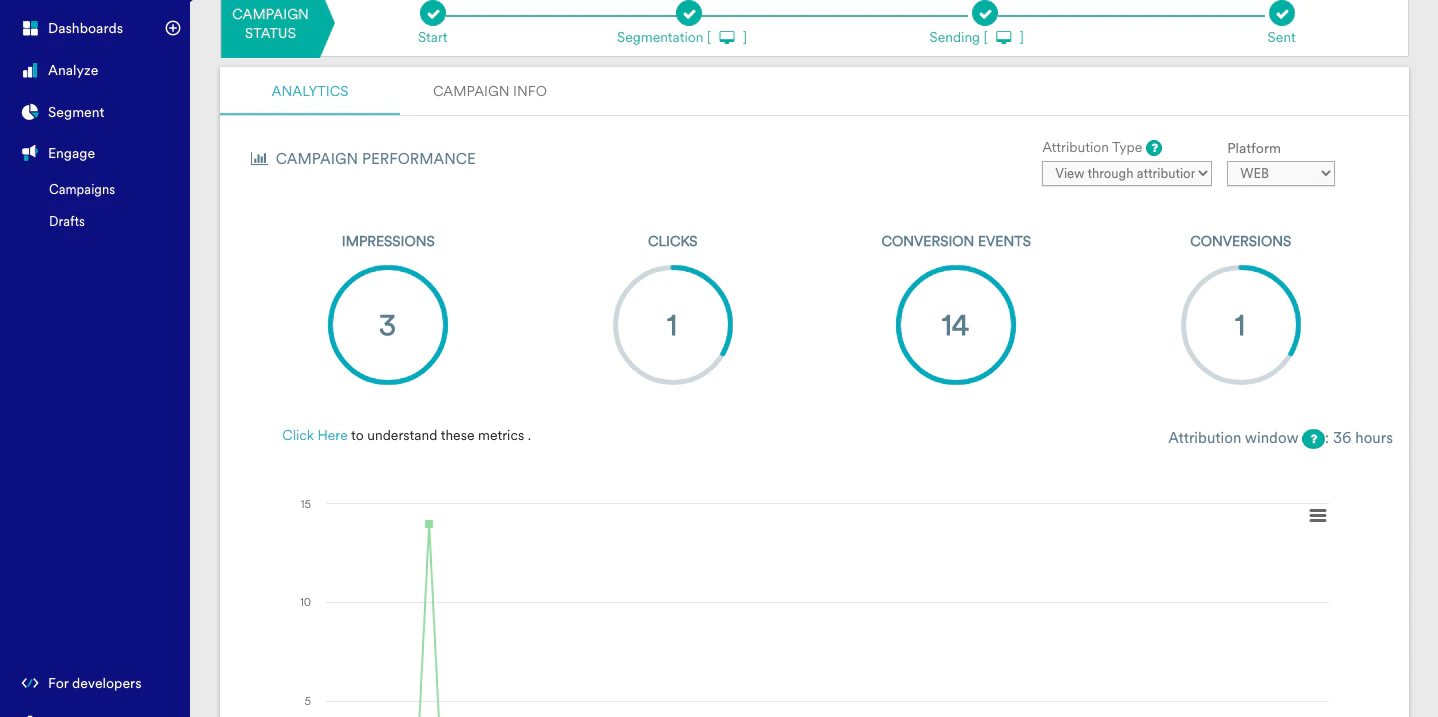
Task: Open the Drafts section
Action: pyautogui.click(x=66, y=221)
